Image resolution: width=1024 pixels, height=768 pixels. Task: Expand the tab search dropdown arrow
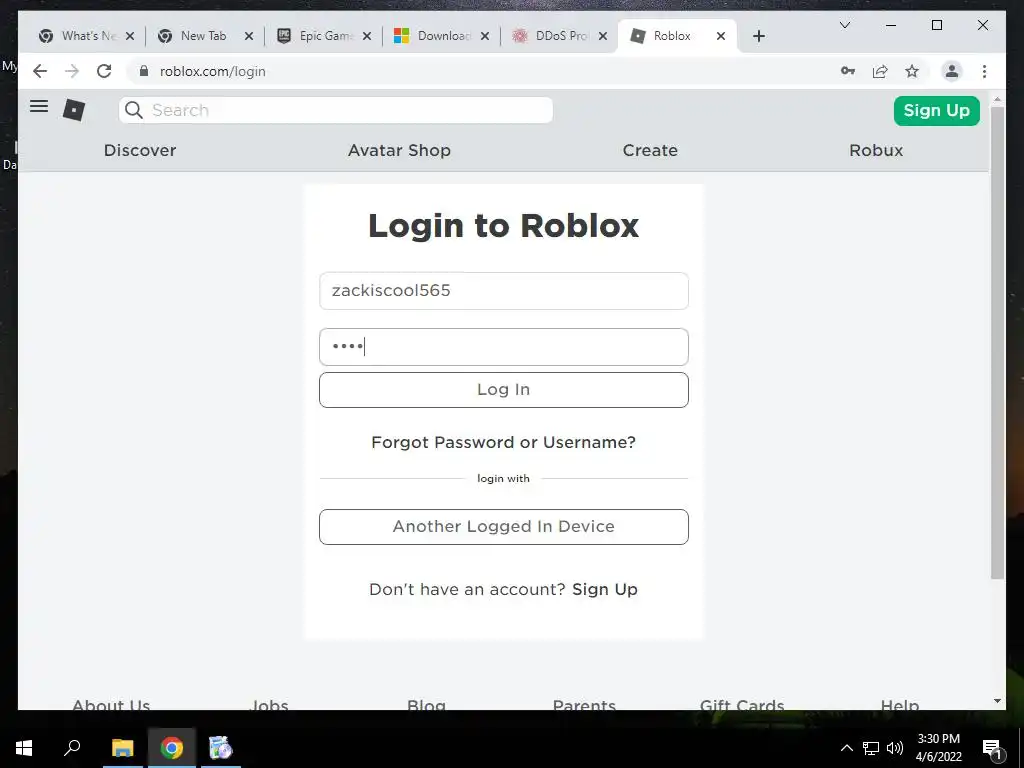(x=844, y=25)
